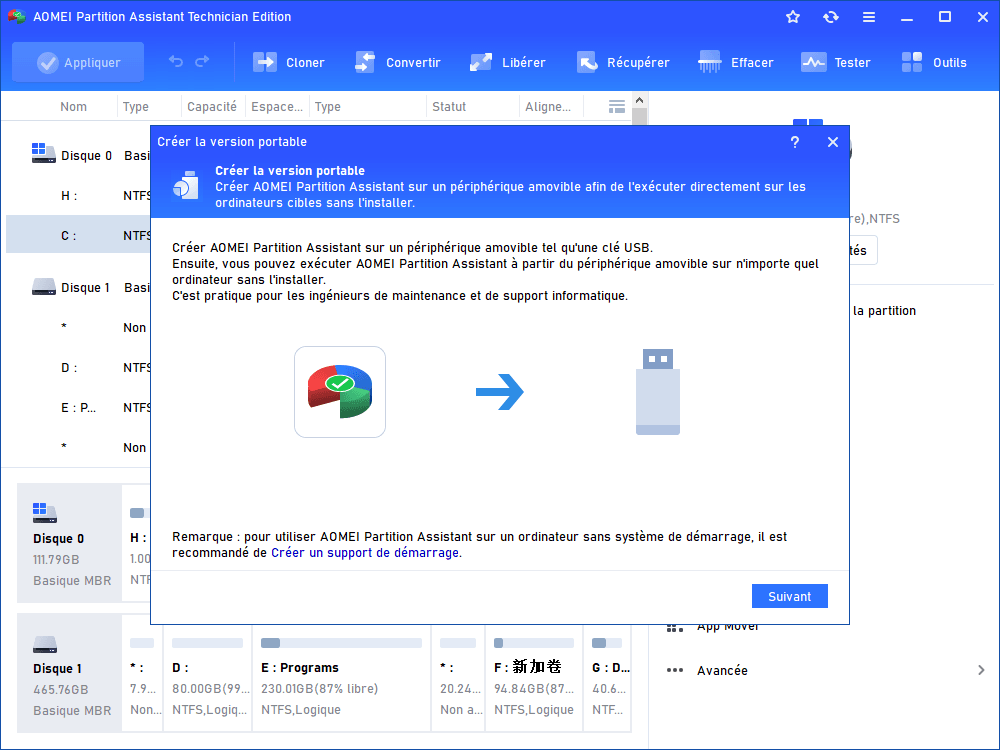Click the column settings list icon
Viewport: 1000px width, 750px height.
coord(617,107)
